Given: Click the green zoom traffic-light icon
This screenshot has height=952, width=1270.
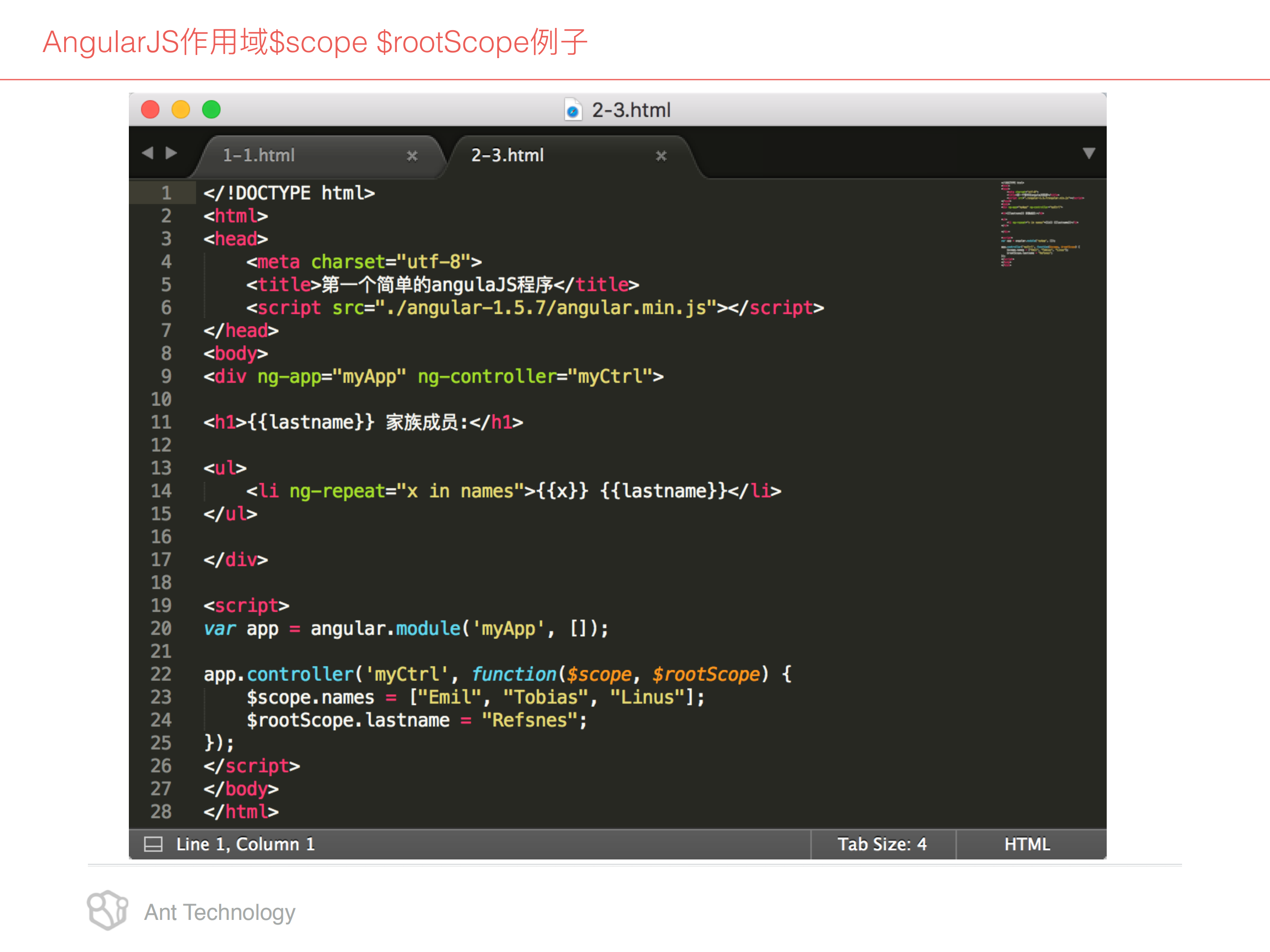Looking at the screenshot, I should tap(211, 109).
